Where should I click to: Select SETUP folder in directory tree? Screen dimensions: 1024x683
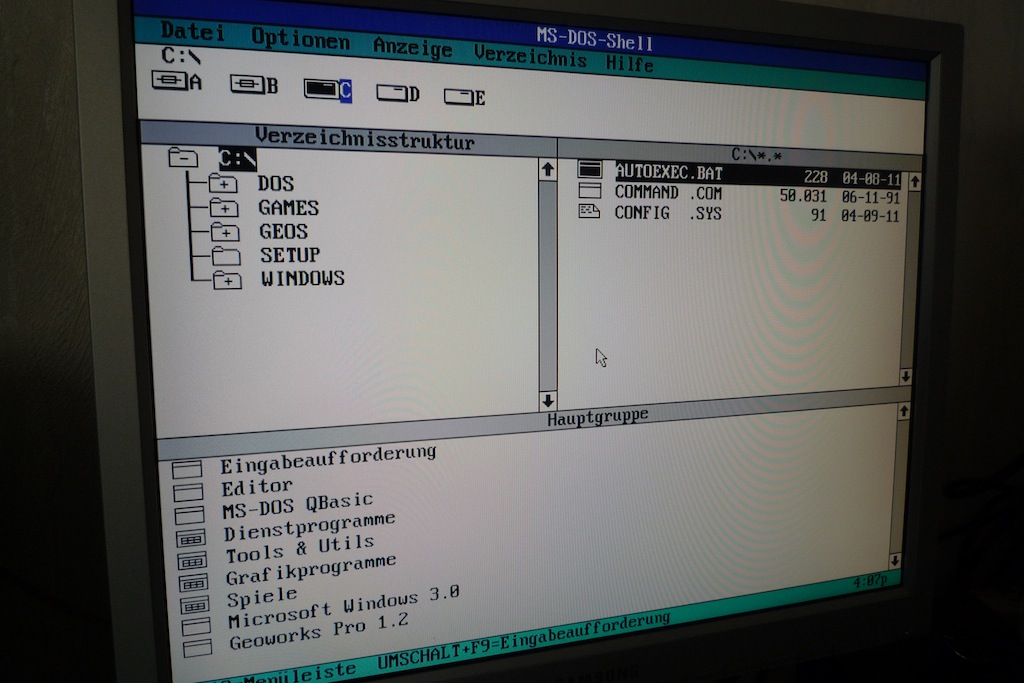[289, 255]
